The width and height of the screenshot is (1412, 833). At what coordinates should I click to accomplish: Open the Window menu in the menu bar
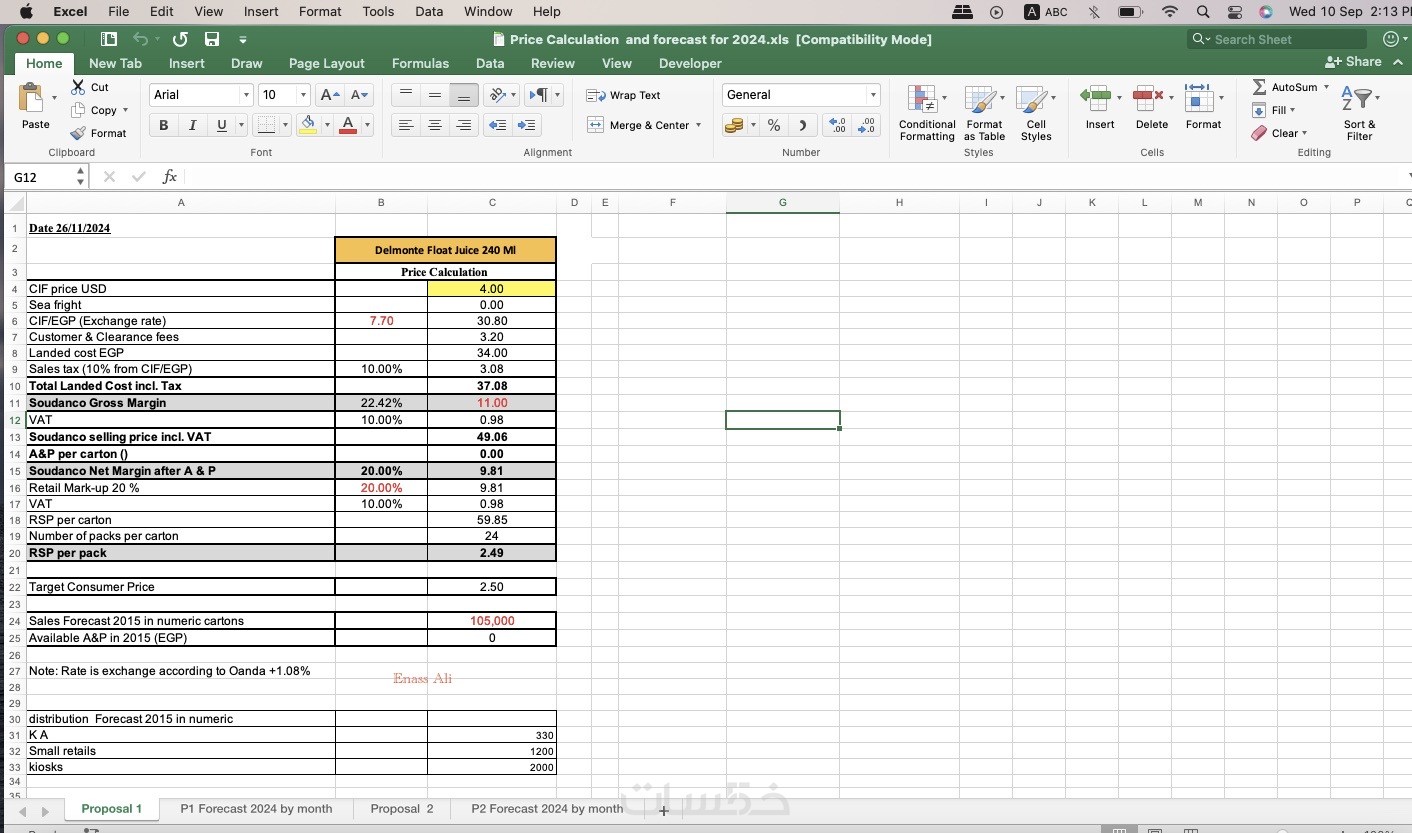pyautogui.click(x=488, y=11)
